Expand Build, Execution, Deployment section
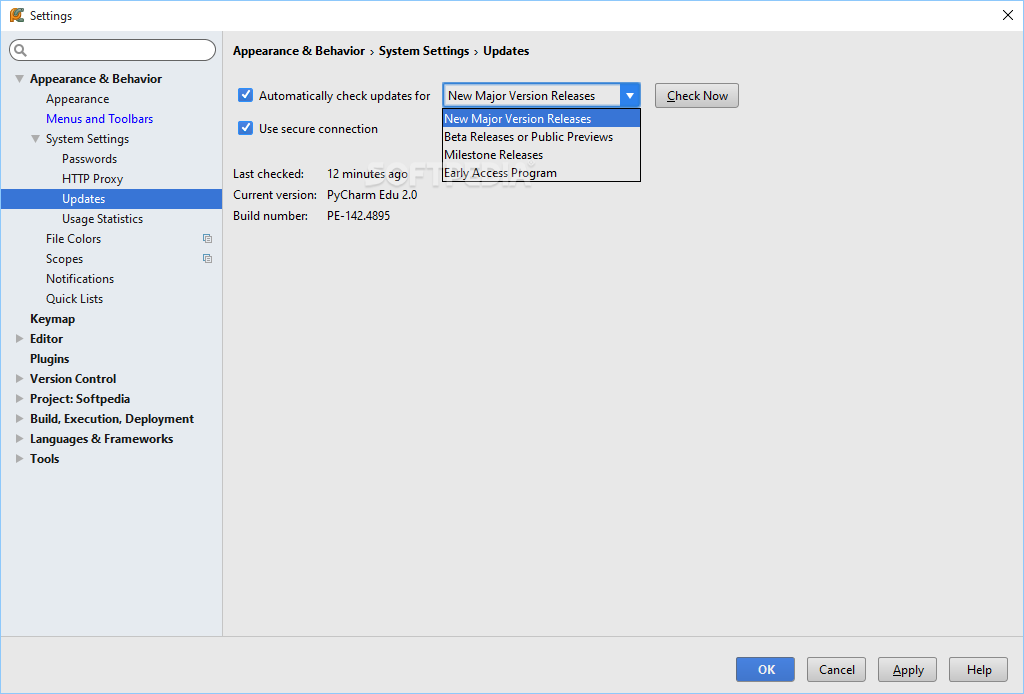1024x694 pixels. coord(20,418)
